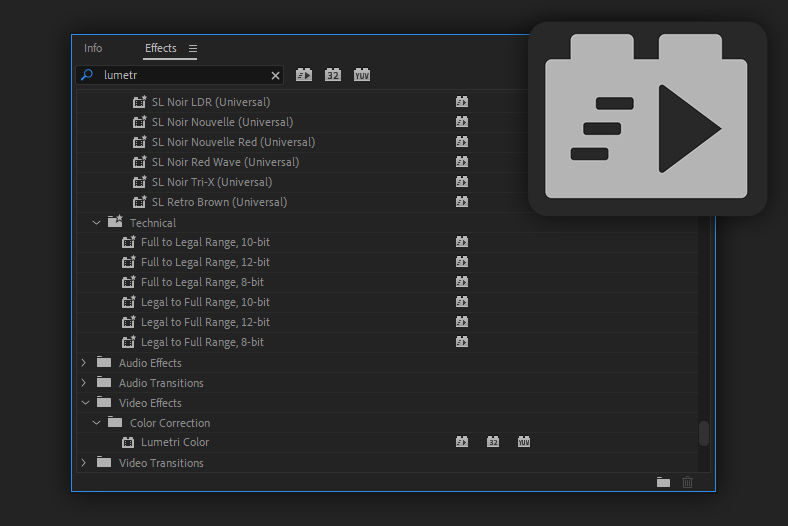Switch to the Info tab

coord(93,48)
